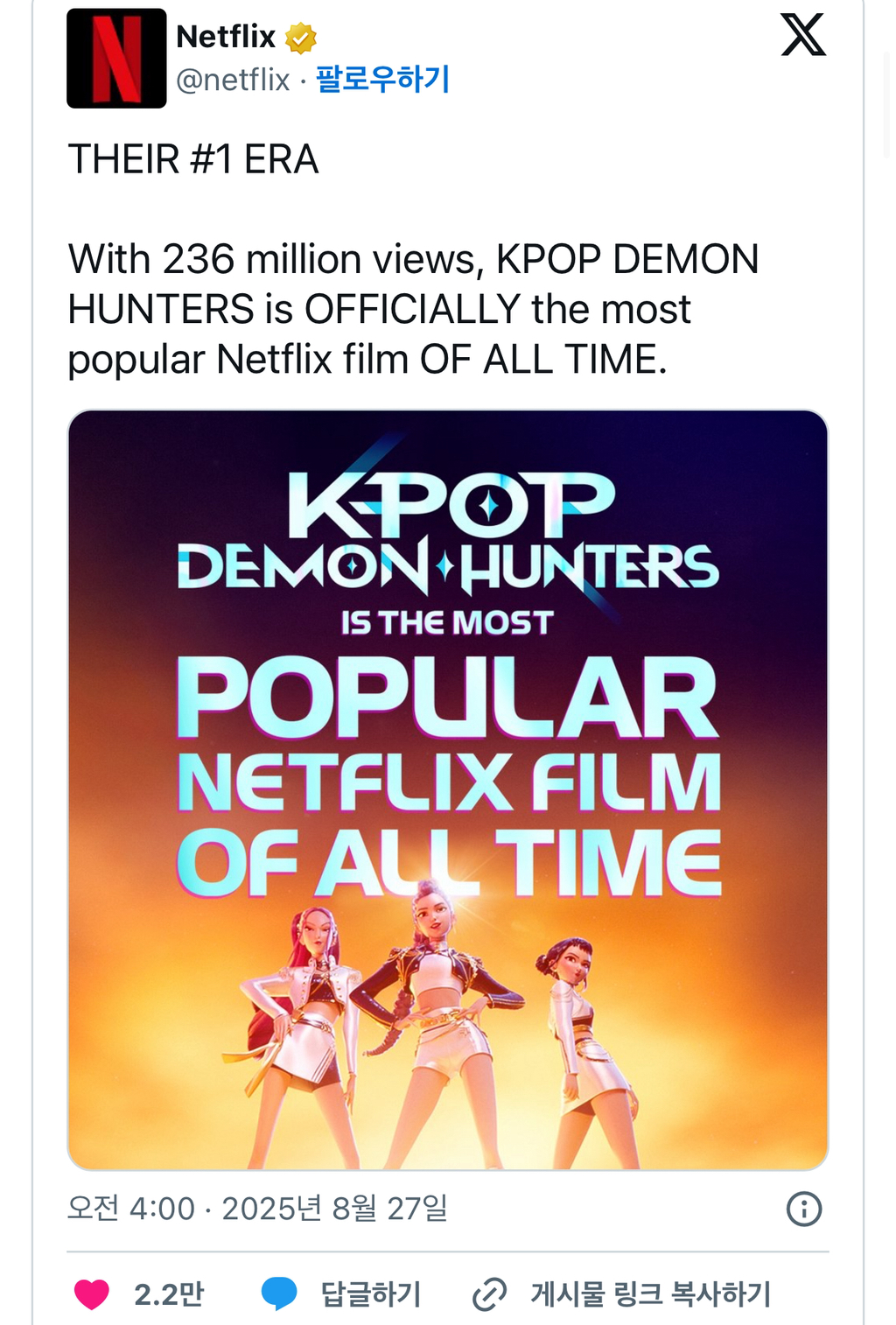Click 게시물 링크 복사하기 text
Image resolution: width=896 pixels, height=1325 pixels.
(651, 1294)
